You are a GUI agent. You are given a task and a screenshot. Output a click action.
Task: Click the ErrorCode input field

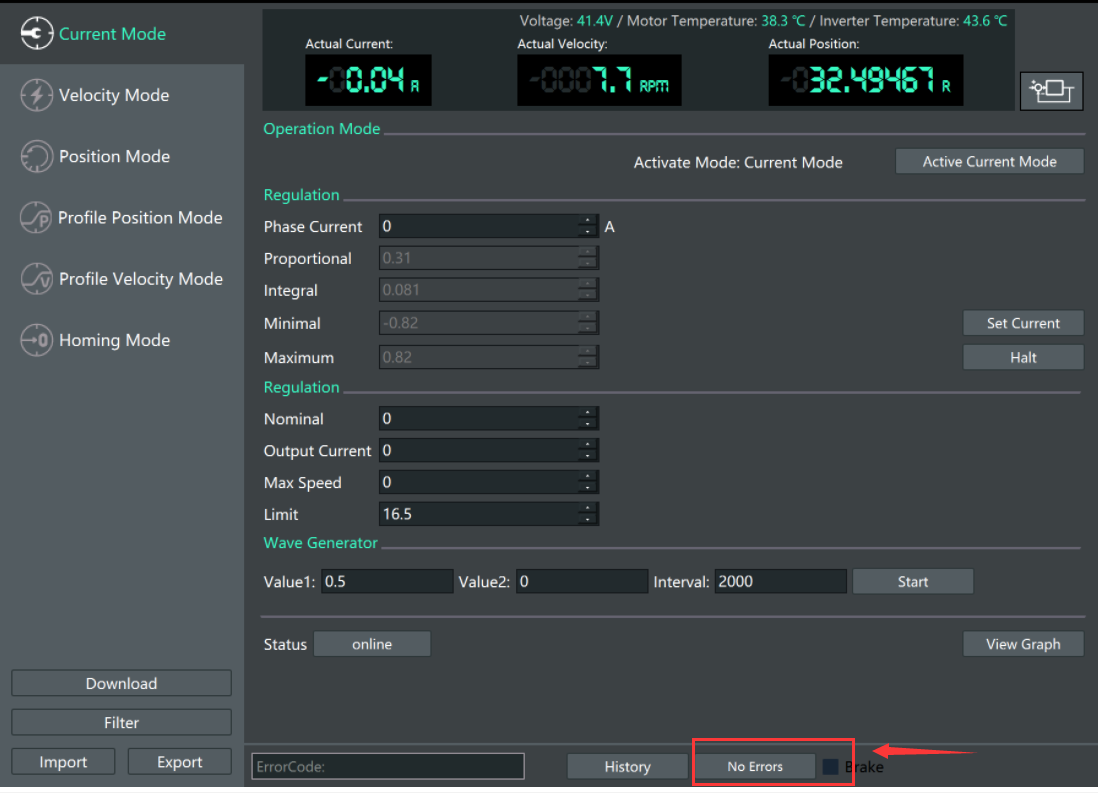tap(388, 767)
